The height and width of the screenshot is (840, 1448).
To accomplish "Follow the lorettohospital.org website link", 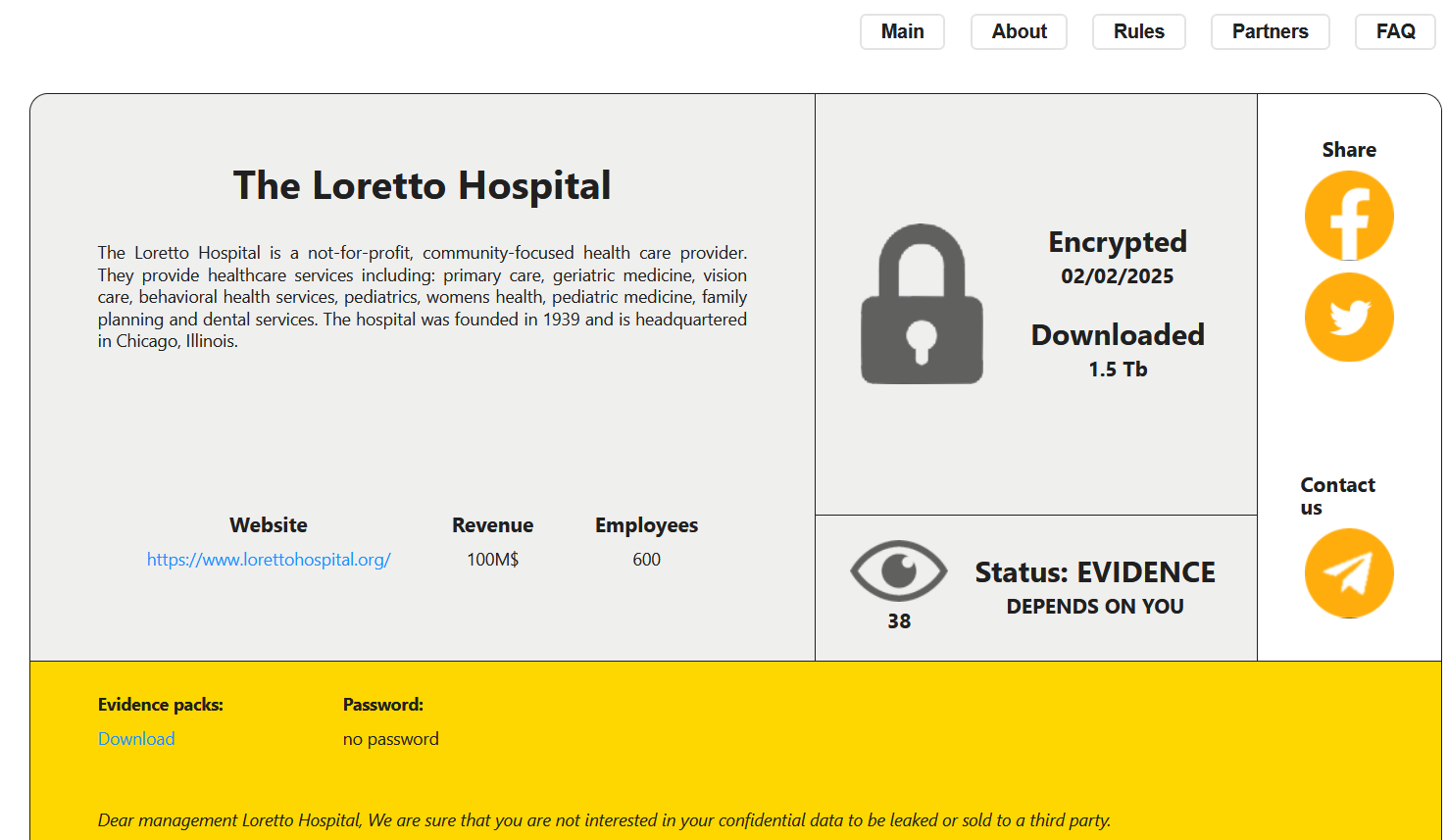I will tap(269, 560).
